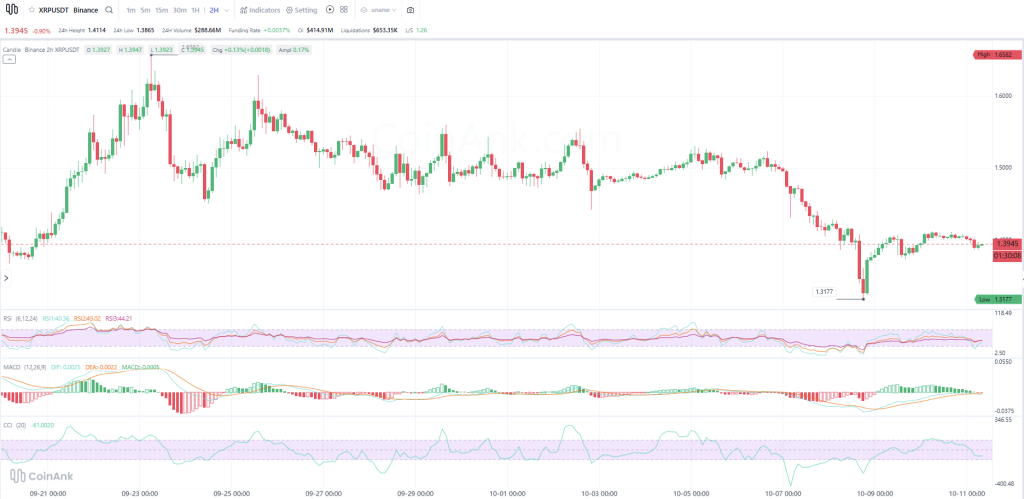1024x499 pixels.
Task: Expand the left side panel arrow
Action: coord(6,278)
